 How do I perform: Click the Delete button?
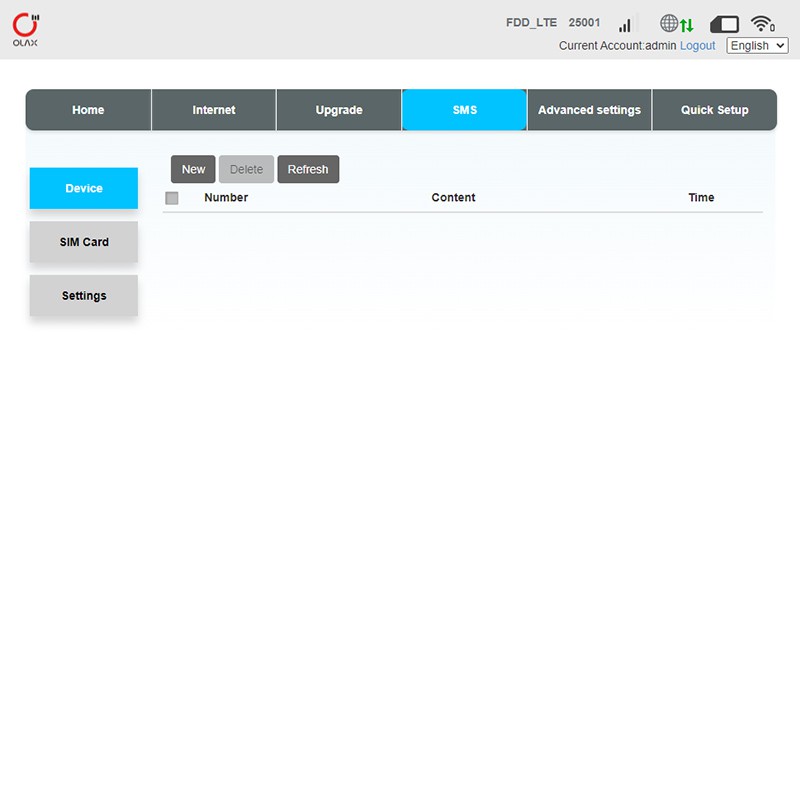click(x=246, y=169)
